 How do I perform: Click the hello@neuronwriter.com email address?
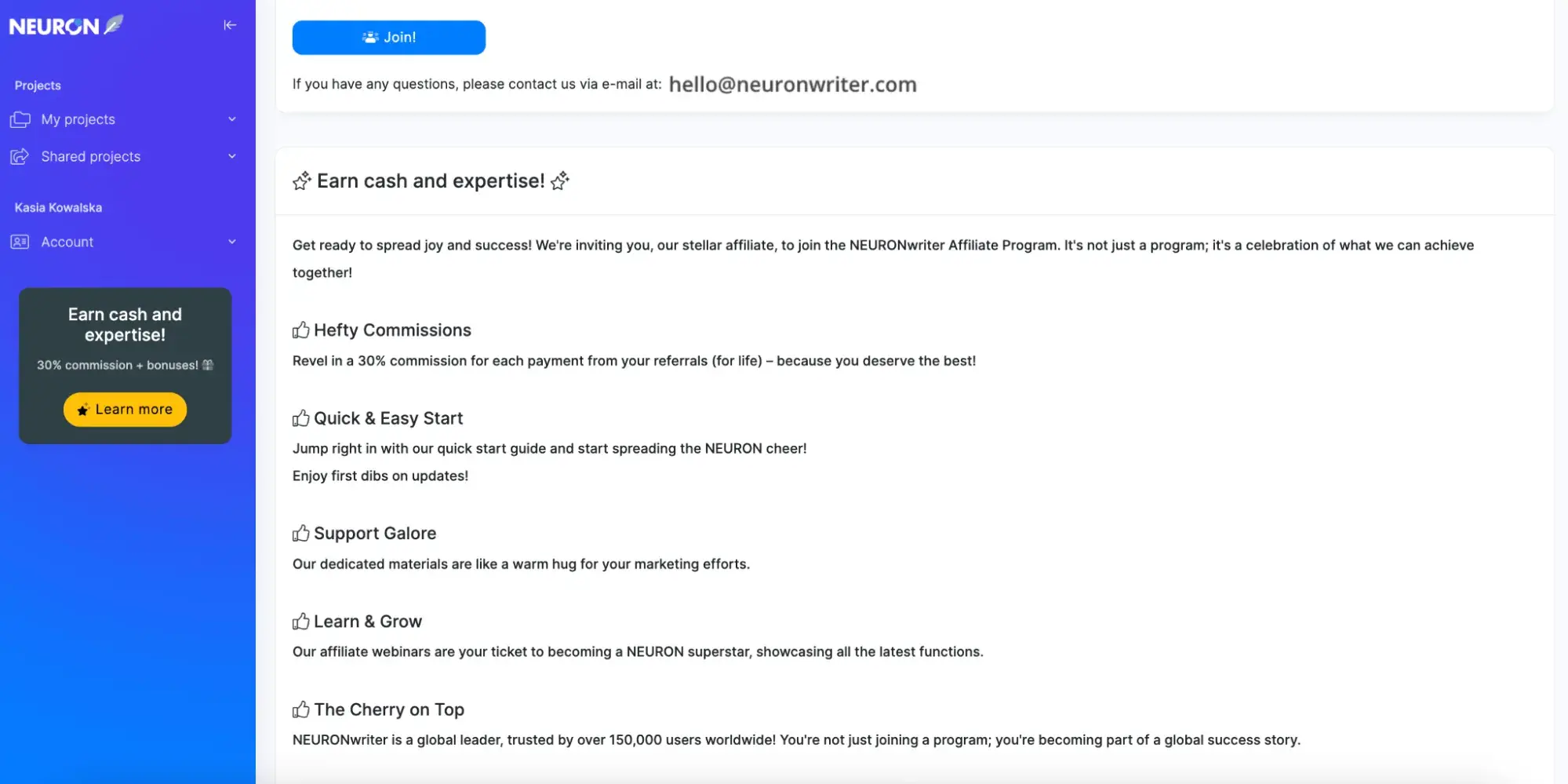click(x=792, y=85)
